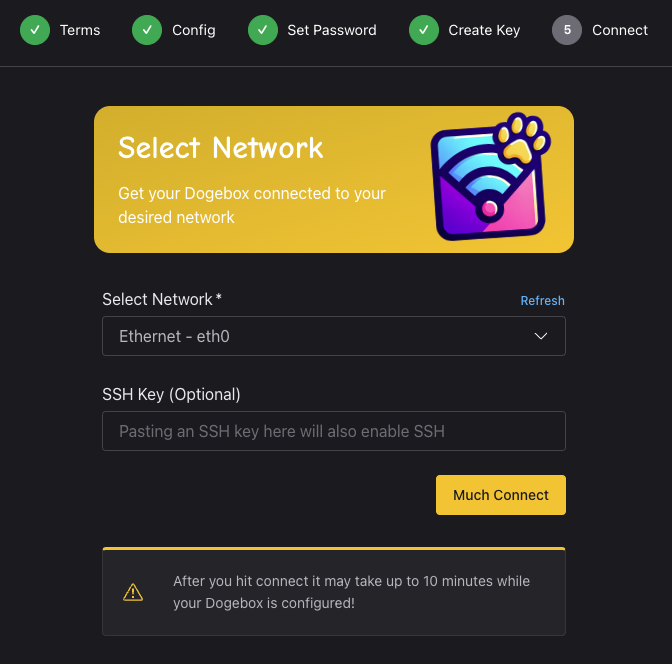Open the Create Key step label
This screenshot has width=672, height=664.
[484, 30]
